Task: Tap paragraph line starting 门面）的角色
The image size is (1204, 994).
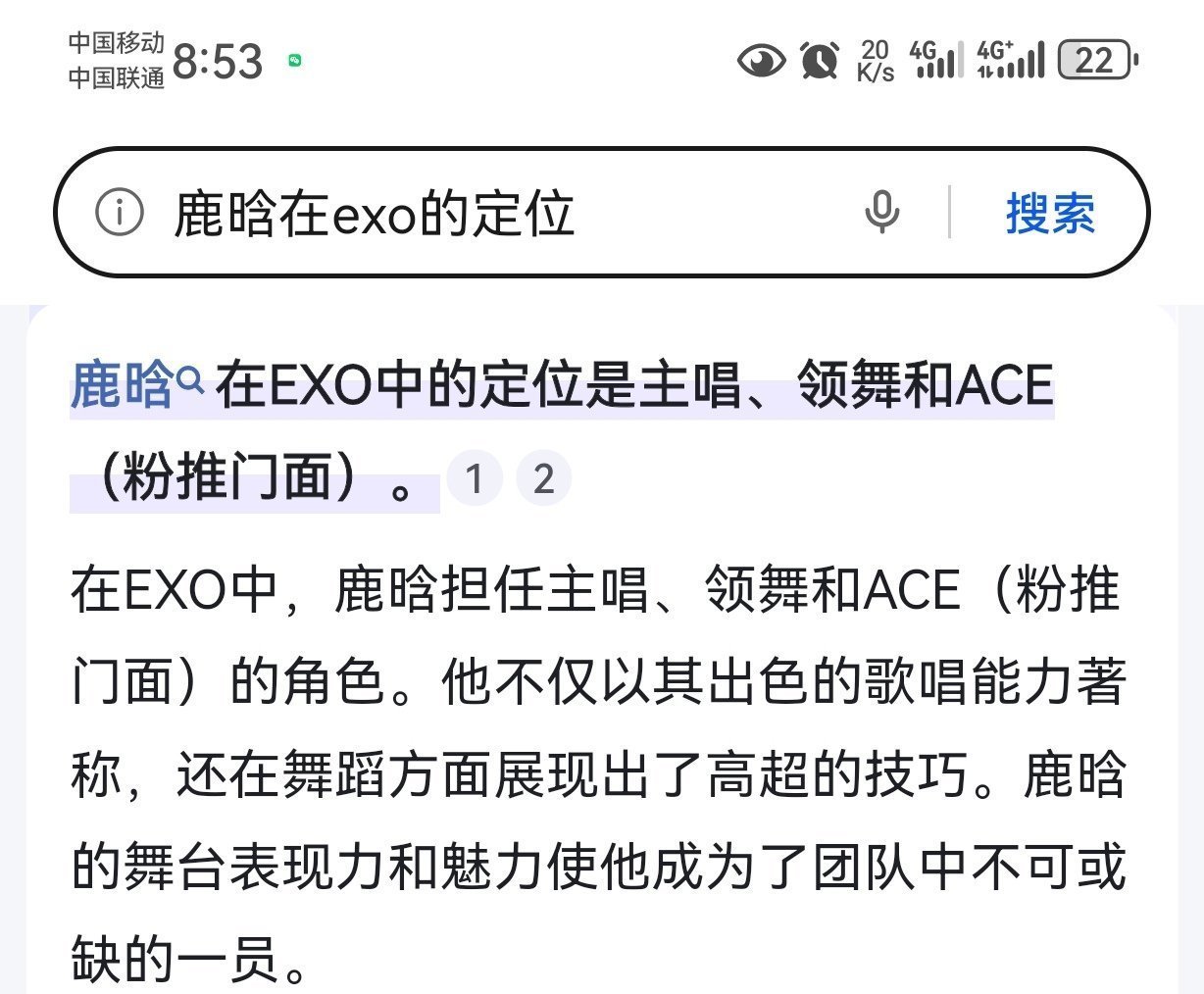Action: pos(598,682)
